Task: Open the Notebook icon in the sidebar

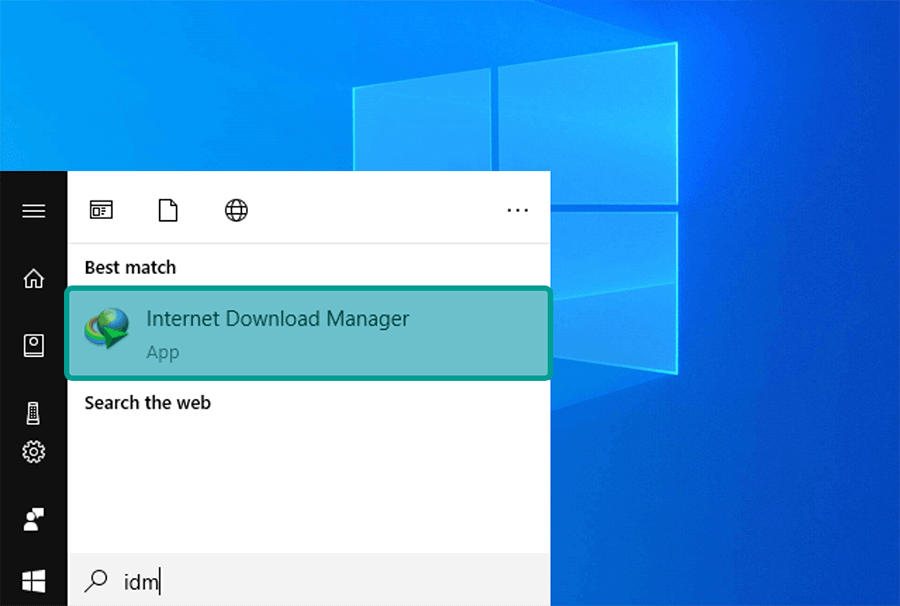Action: (33, 345)
